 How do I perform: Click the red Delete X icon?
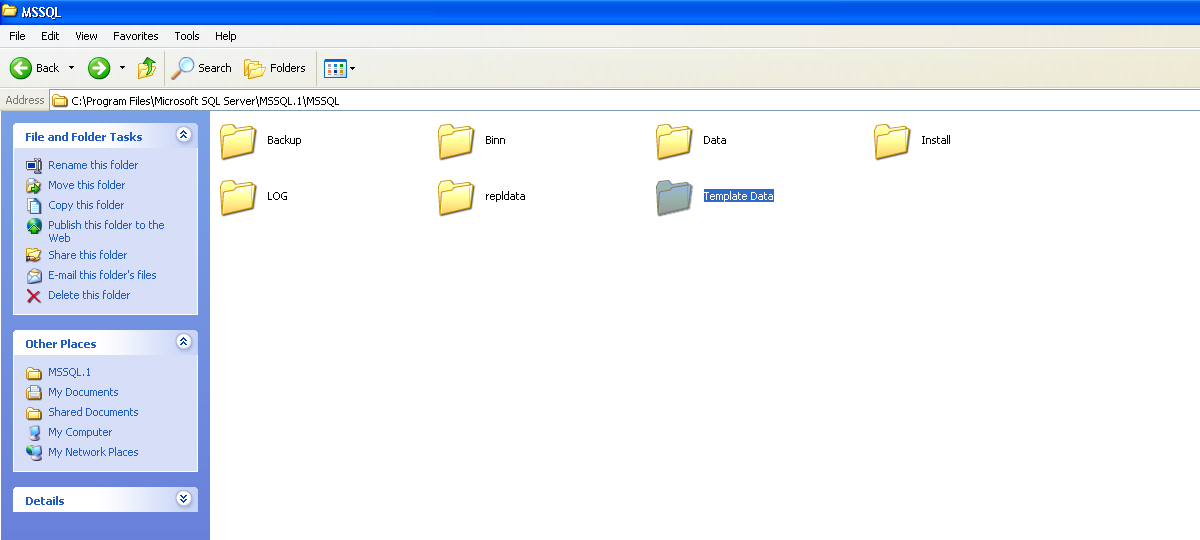(34, 295)
